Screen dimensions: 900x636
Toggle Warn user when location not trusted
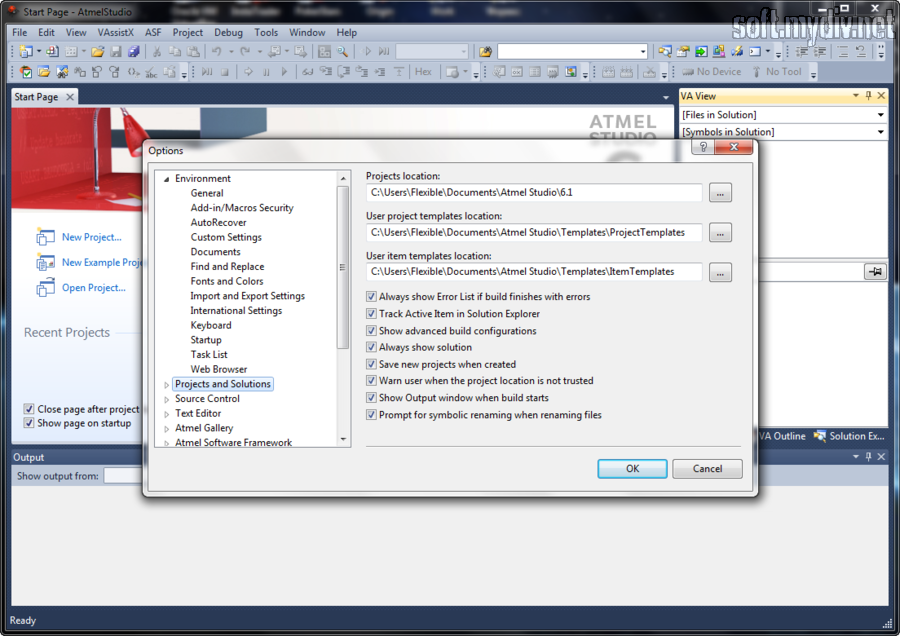pyautogui.click(x=371, y=381)
